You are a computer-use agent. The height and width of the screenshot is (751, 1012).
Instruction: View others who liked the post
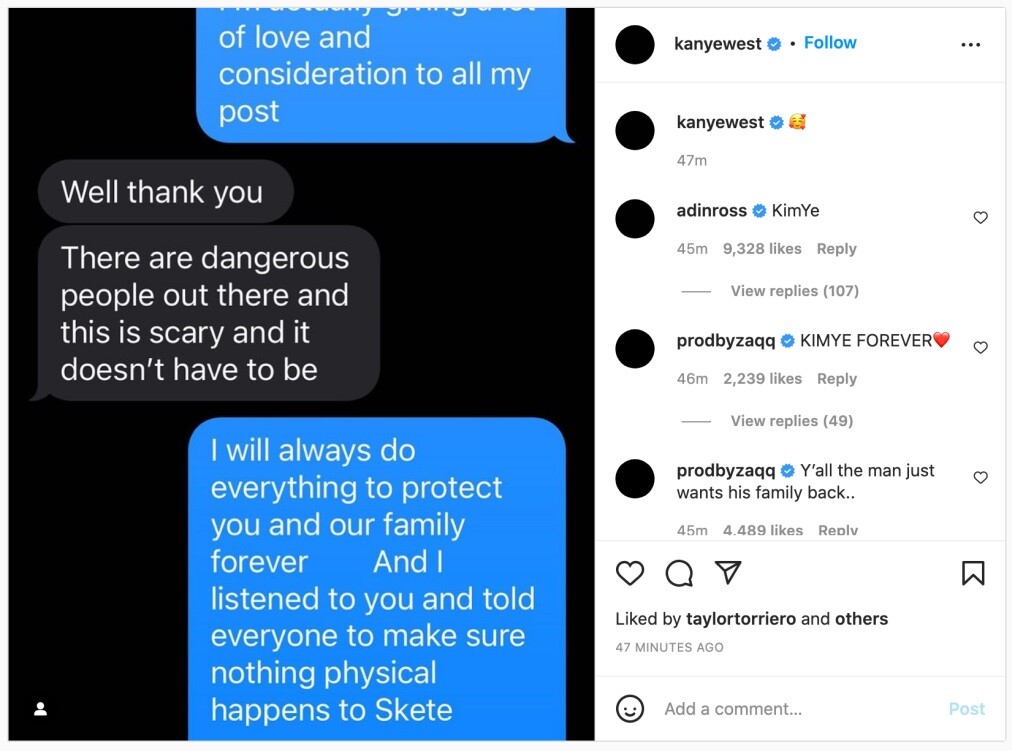pos(861,619)
